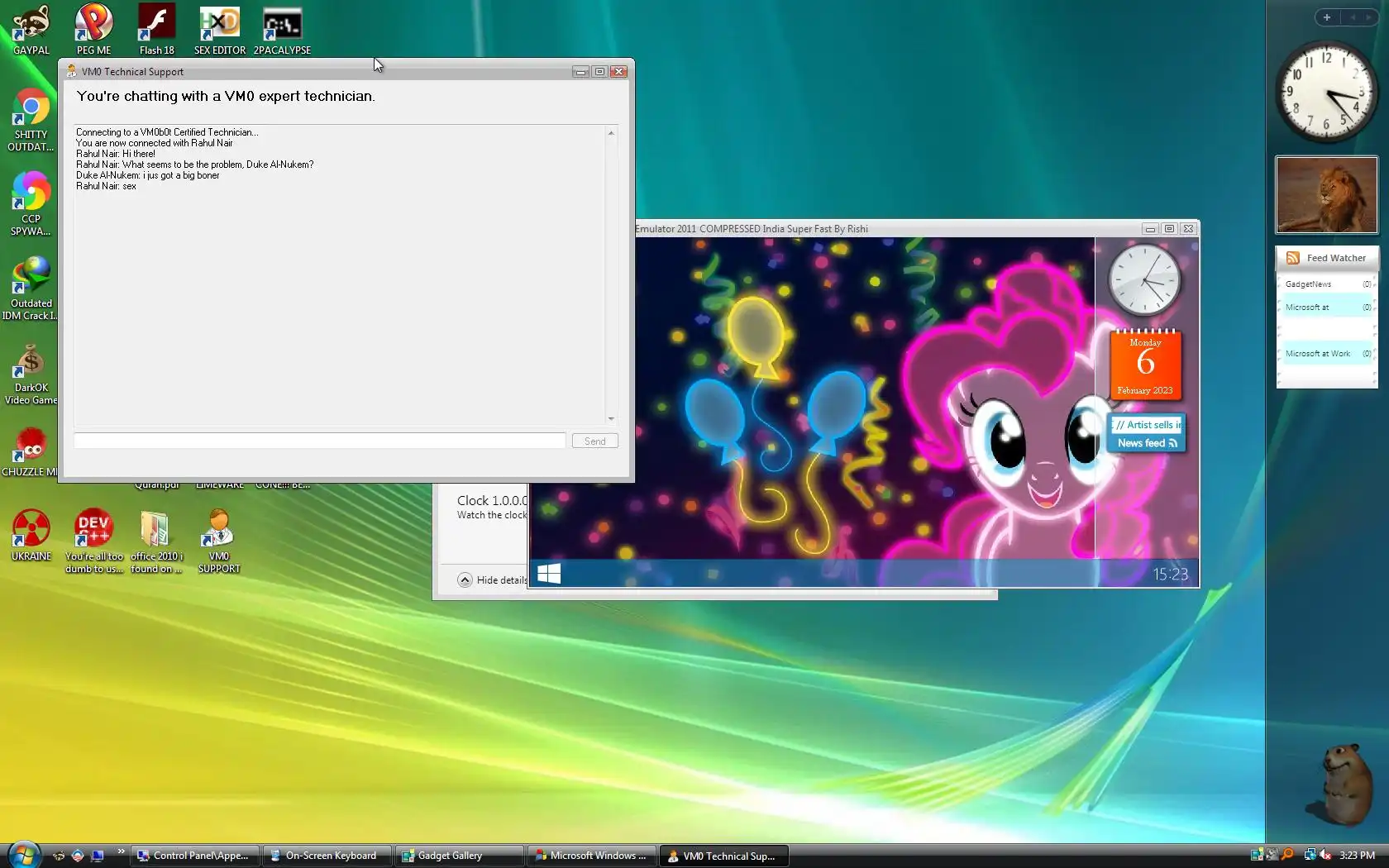Open the CHUZZLE desktop shortcut
This screenshot has width=1389, height=868.
(x=30, y=451)
